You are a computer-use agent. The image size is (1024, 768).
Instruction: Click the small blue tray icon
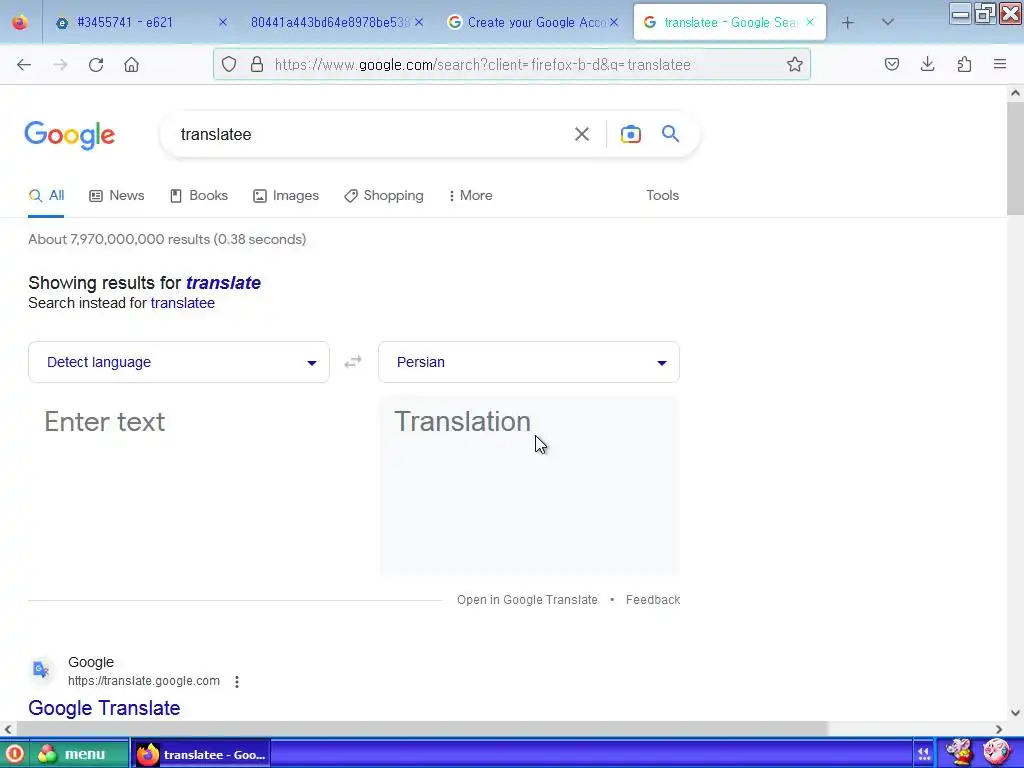923,754
